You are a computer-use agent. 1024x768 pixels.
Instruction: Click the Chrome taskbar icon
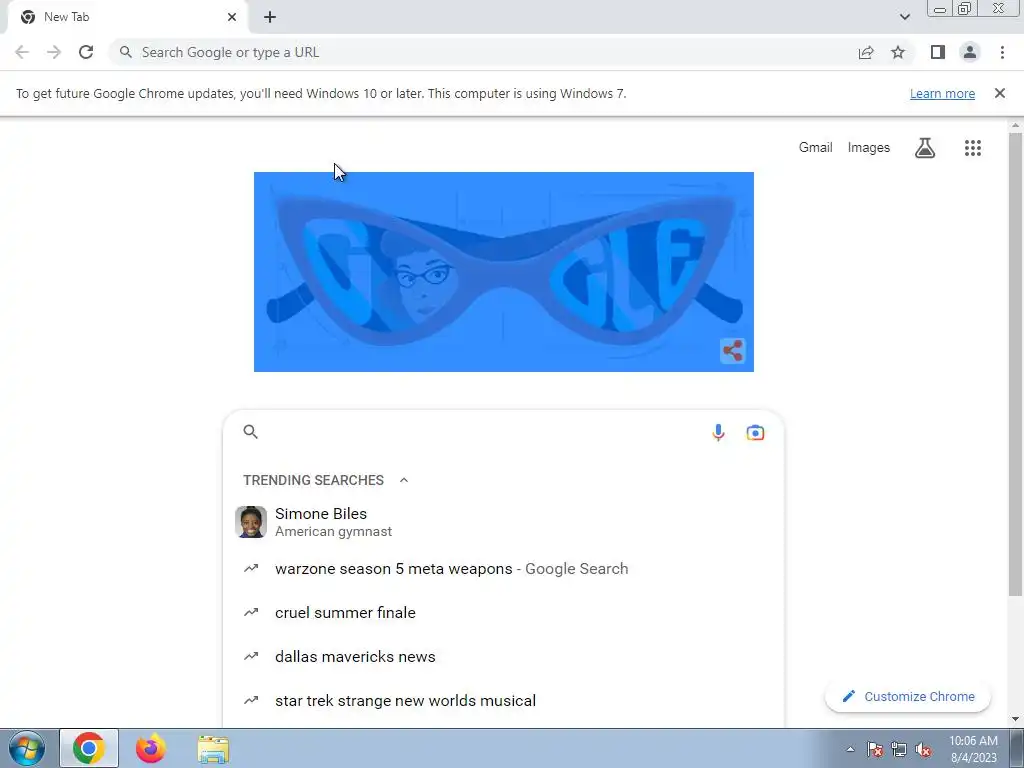click(x=89, y=748)
